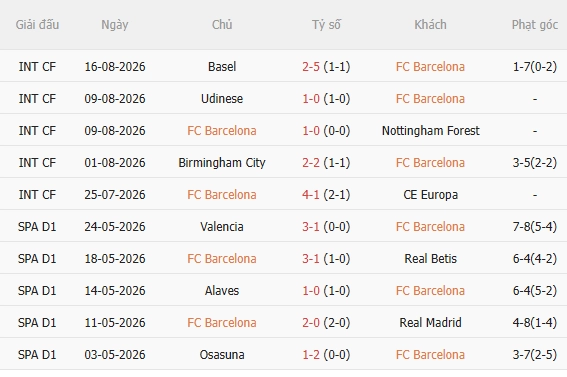Open the 2-0 score against Real Madrid
567x377 pixels.
(311, 322)
